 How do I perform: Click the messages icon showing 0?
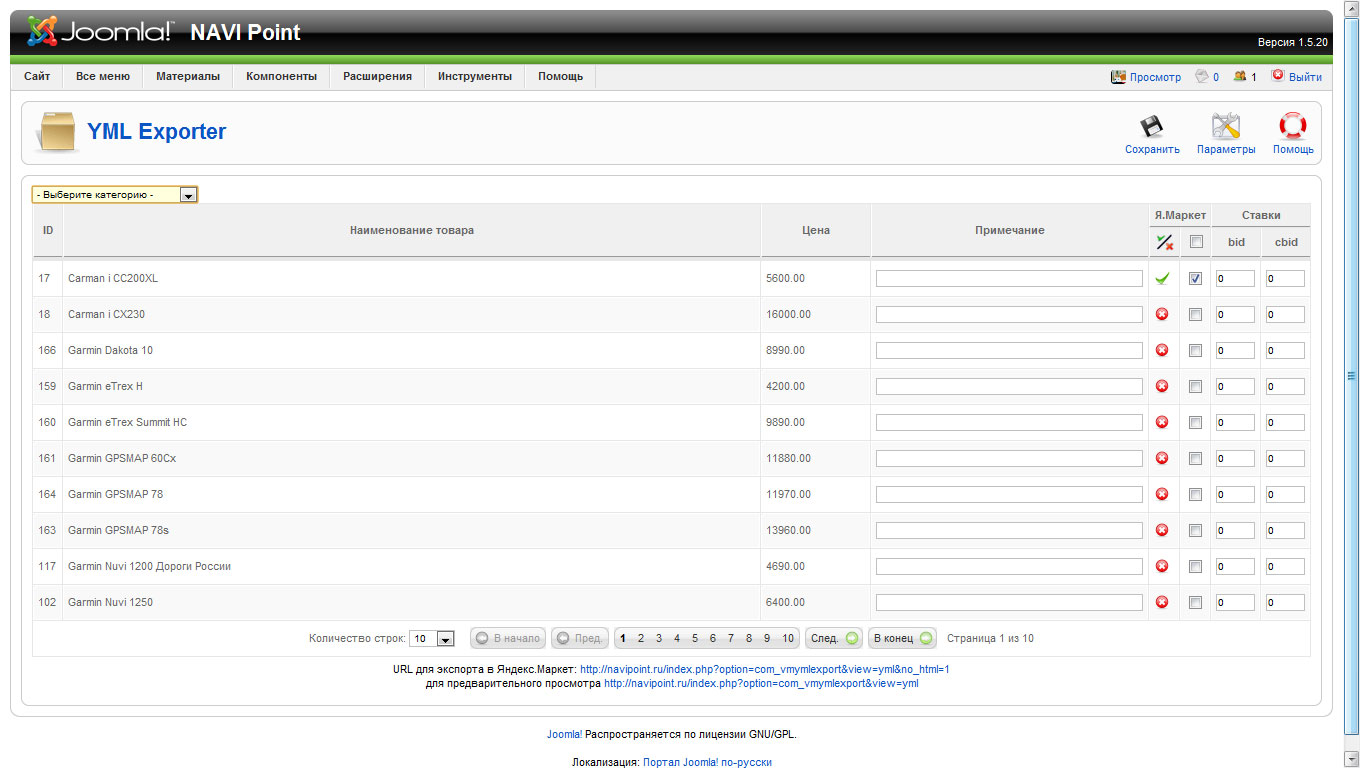[1202, 77]
